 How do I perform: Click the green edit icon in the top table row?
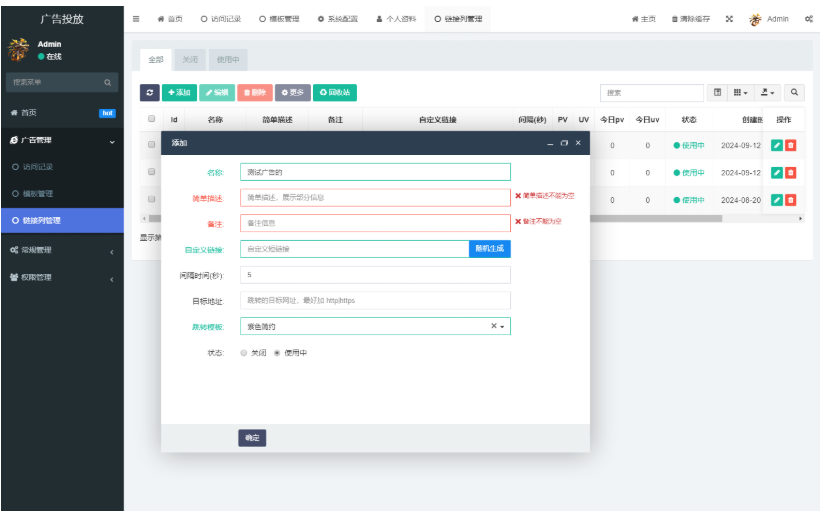pos(777,145)
